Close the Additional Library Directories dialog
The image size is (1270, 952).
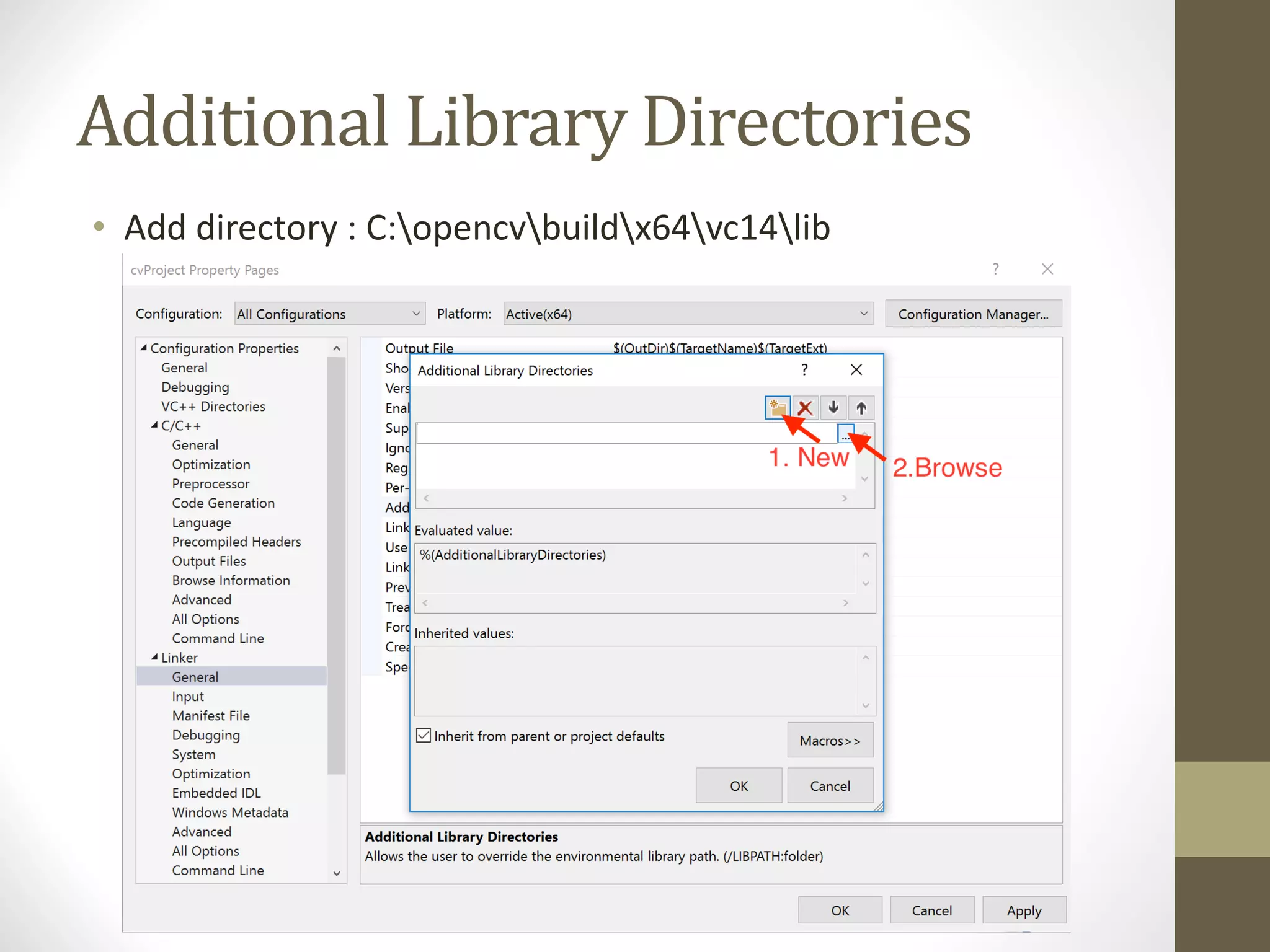click(x=856, y=370)
